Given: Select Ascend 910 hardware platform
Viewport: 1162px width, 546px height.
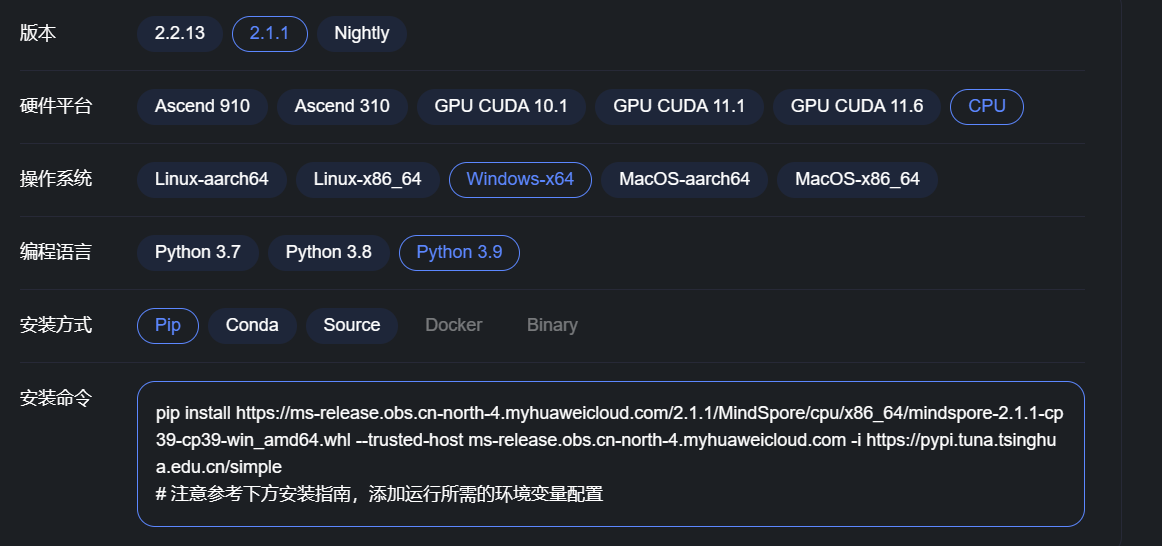Looking at the screenshot, I should pyautogui.click(x=202, y=106).
